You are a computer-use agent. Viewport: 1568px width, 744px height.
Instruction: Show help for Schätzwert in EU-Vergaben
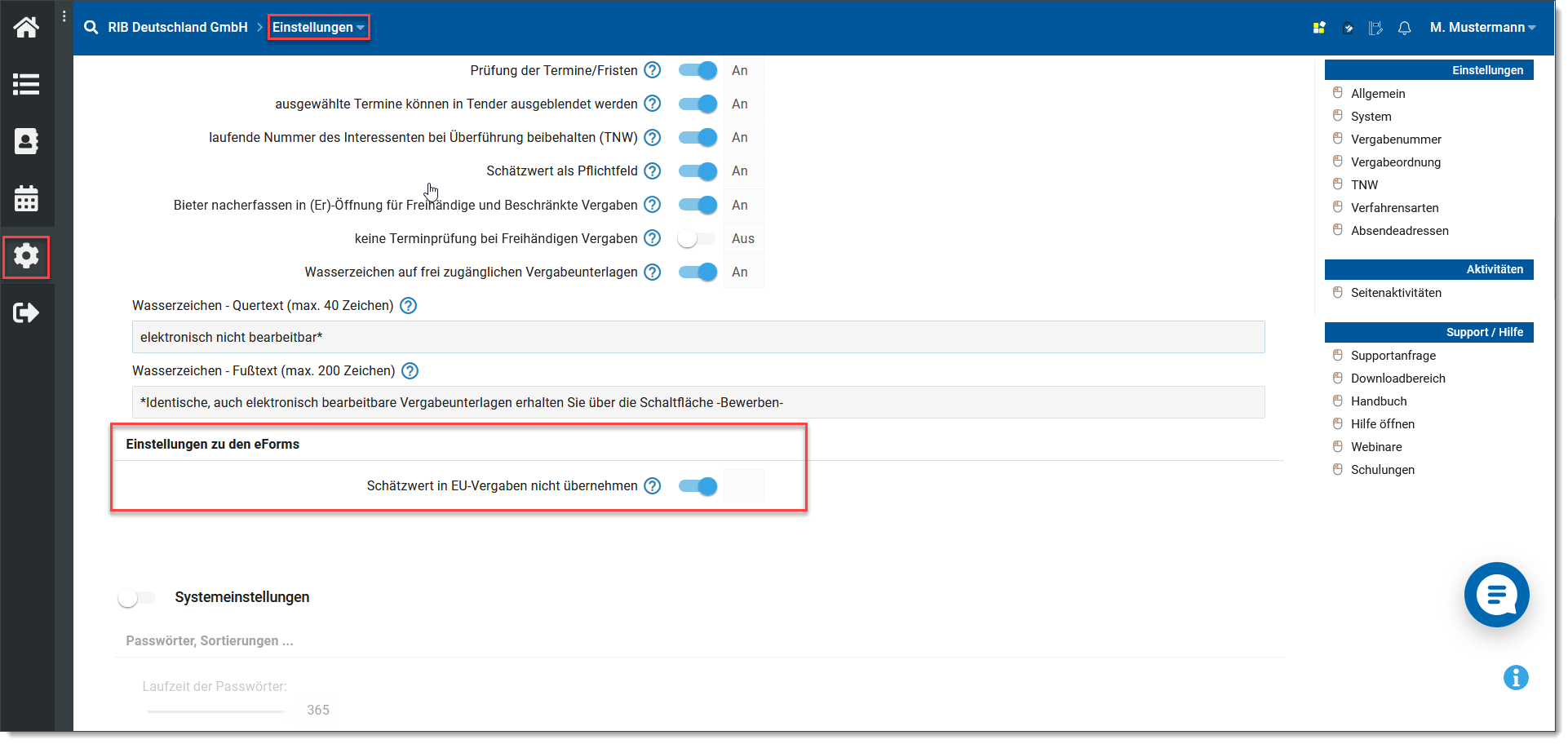(x=652, y=485)
